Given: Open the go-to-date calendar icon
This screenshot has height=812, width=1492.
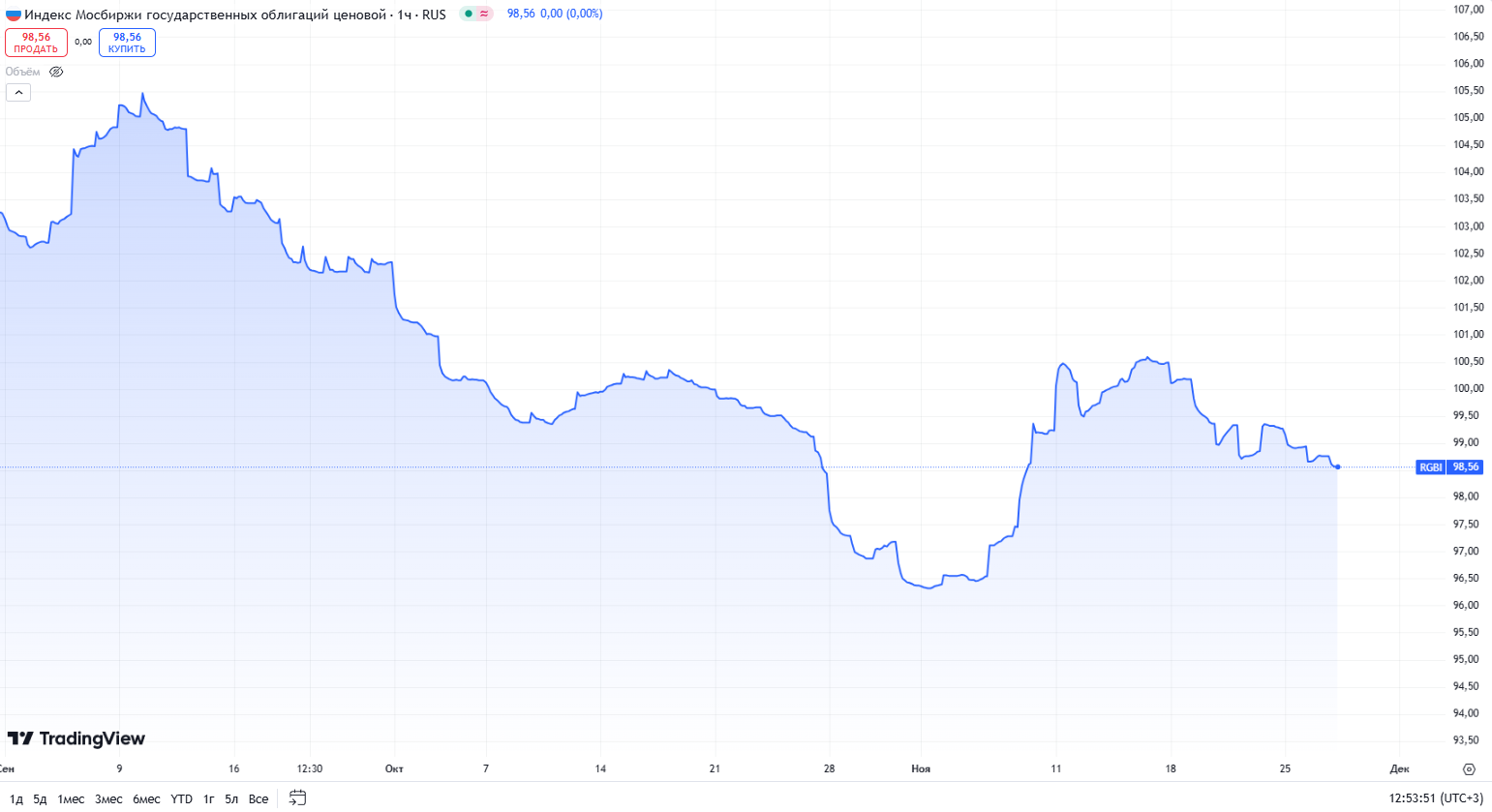Looking at the screenshot, I should [x=297, y=798].
